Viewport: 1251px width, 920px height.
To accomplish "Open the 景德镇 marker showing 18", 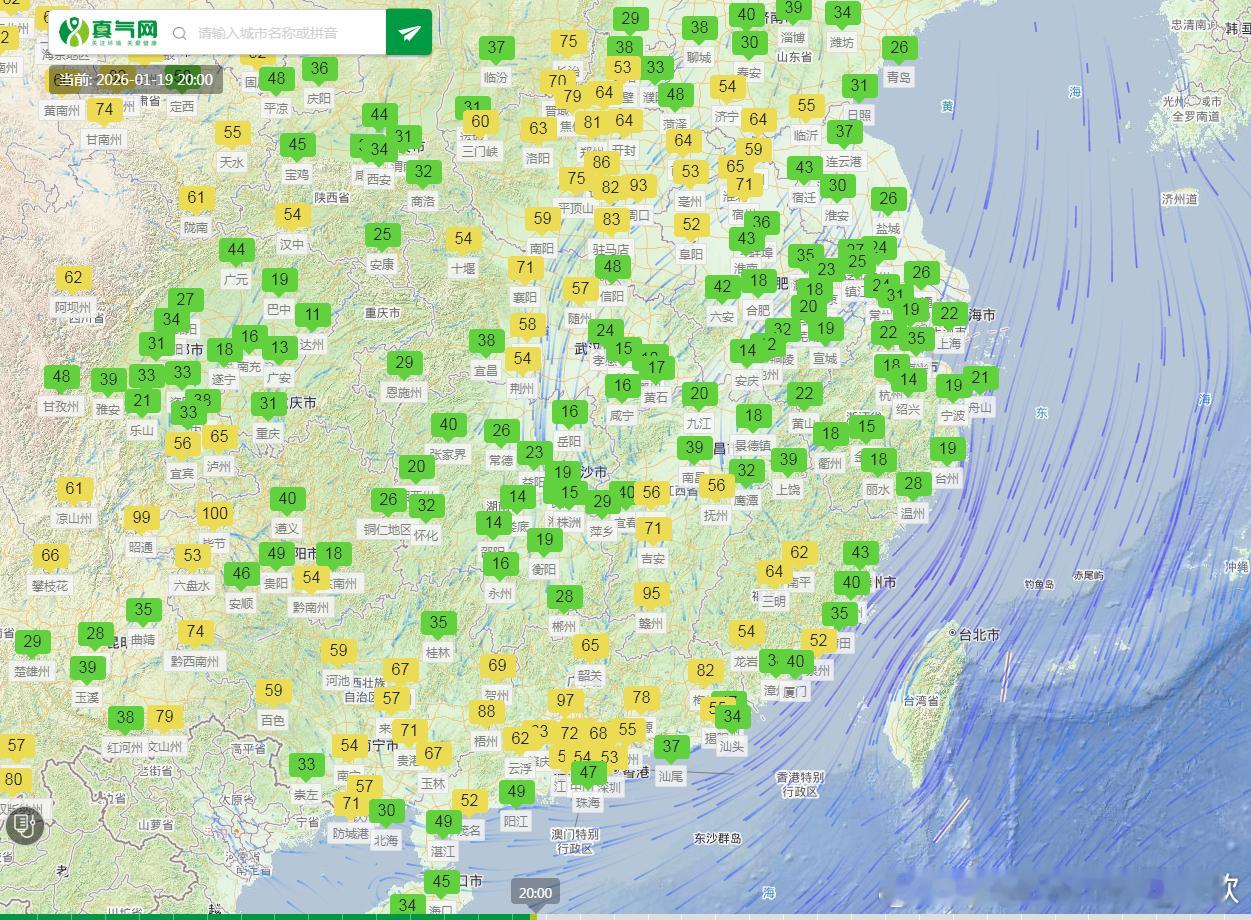I will 753,417.
